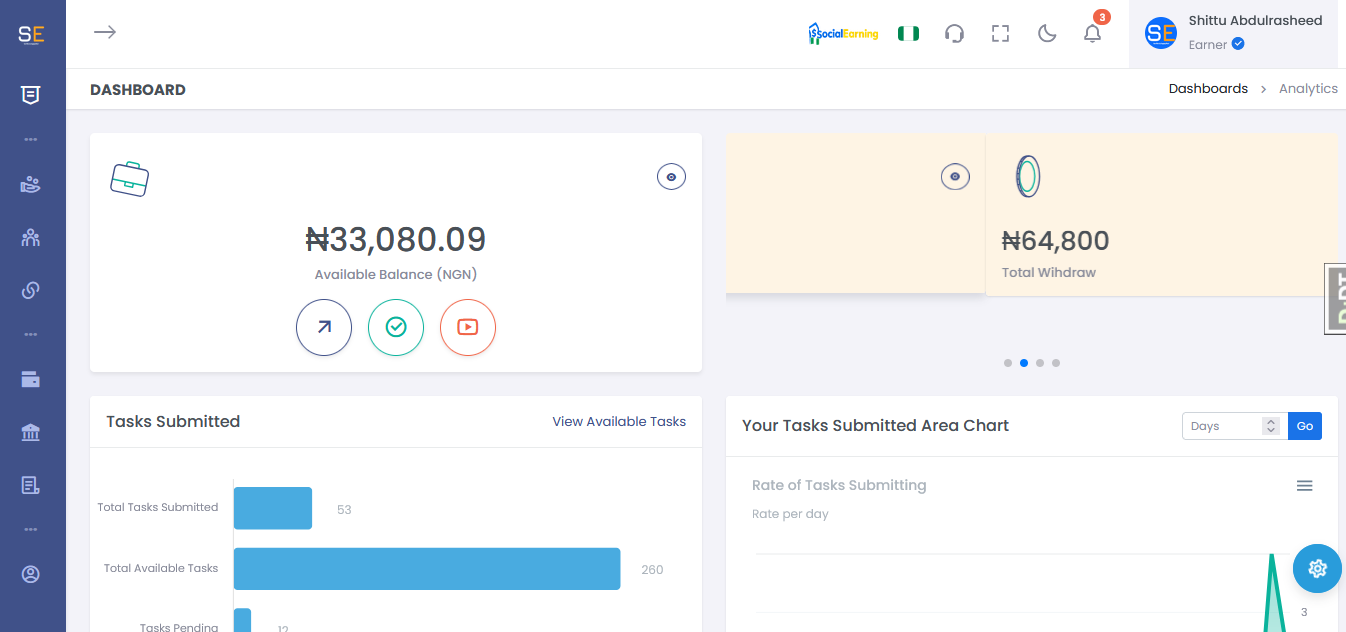Hide the available balance eye icon
This screenshot has width=1346, height=632.
click(671, 177)
